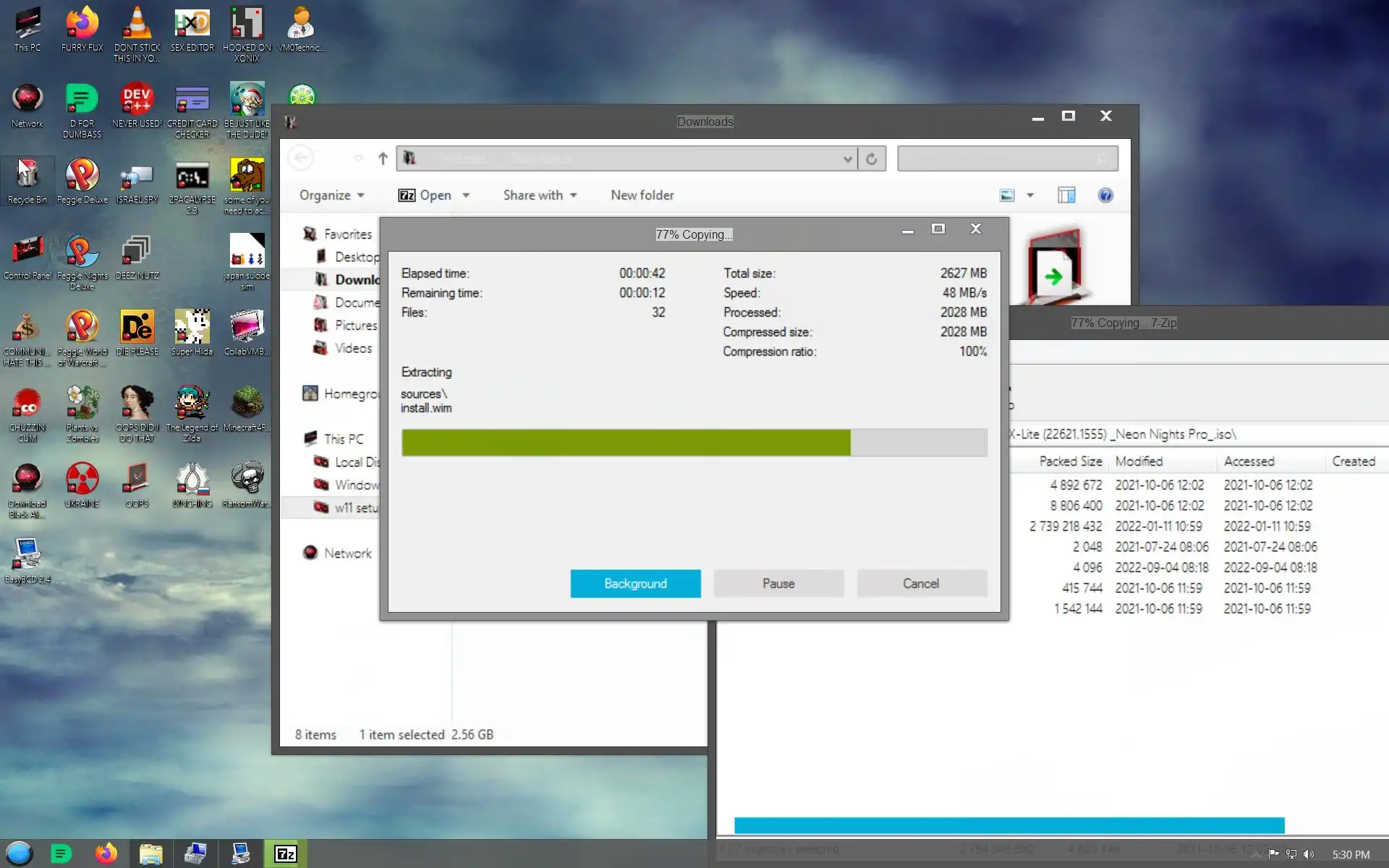Launch Firefox from the taskbar
Viewport: 1389px width, 868px height.
tap(106, 854)
